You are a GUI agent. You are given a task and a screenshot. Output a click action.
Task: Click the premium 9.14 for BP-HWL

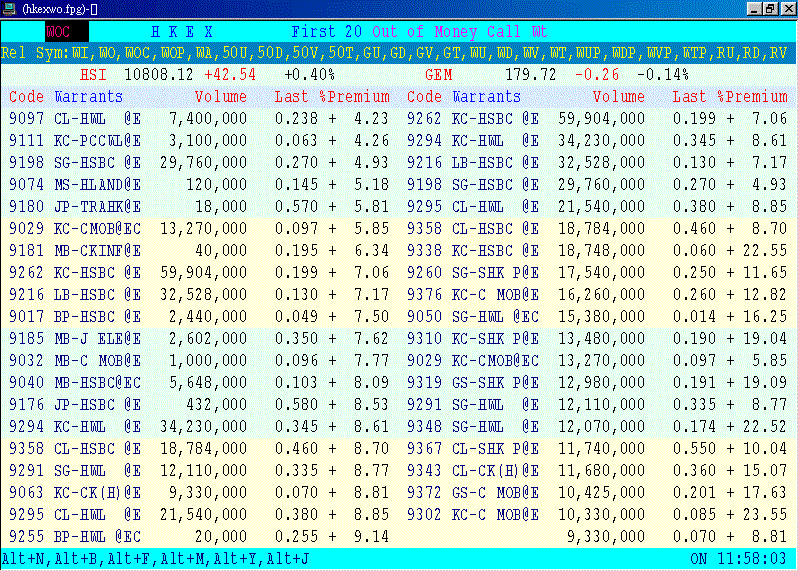[372, 536]
